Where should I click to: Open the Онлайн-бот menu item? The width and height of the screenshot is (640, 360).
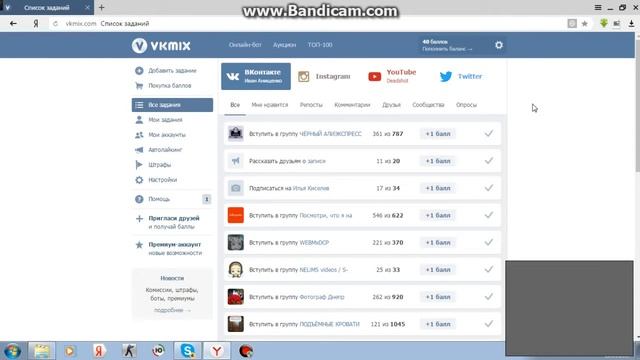[x=245, y=45]
